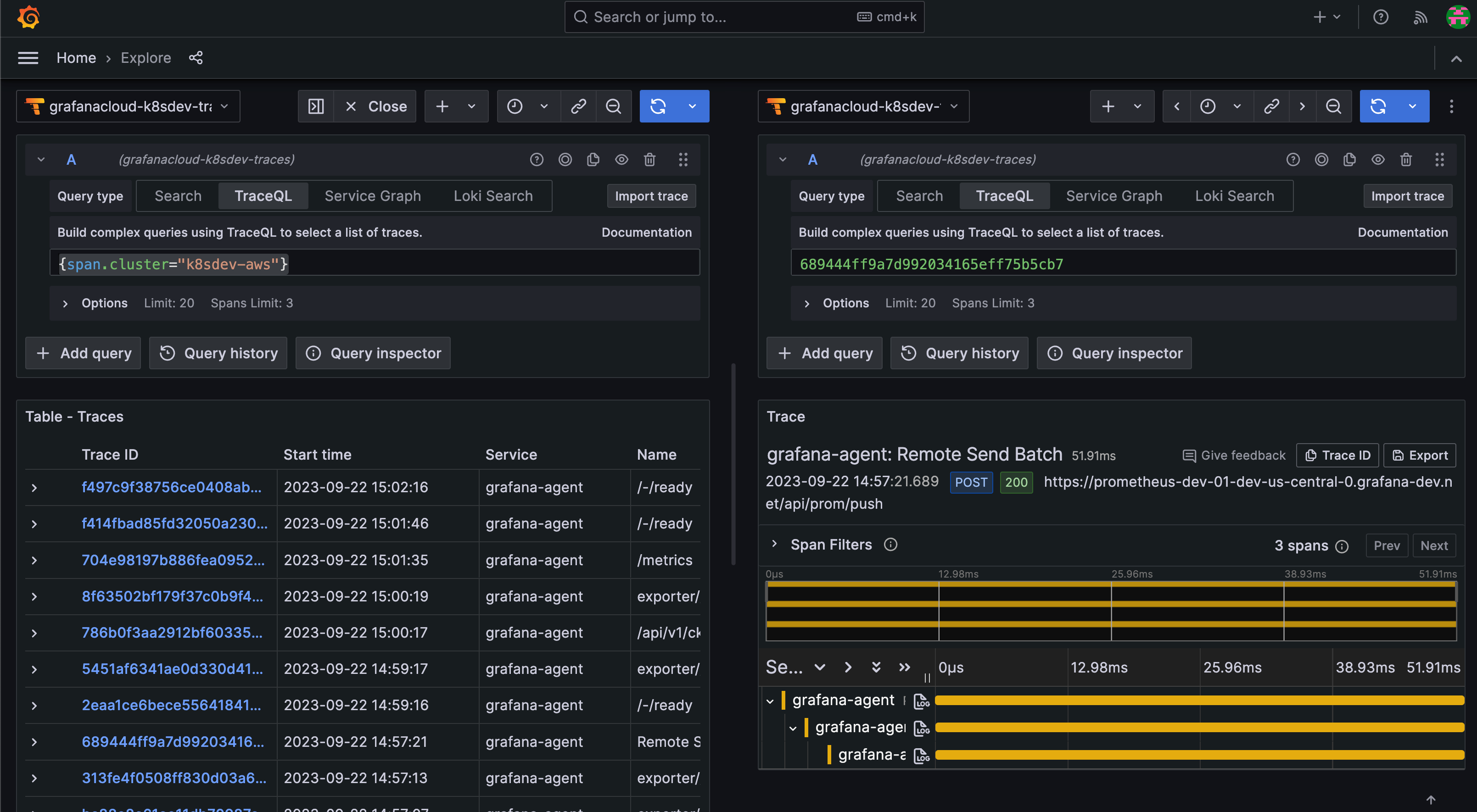Click split pane layout icon beside Close
The width and height of the screenshot is (1477, 812).
[x=316, y=106]
